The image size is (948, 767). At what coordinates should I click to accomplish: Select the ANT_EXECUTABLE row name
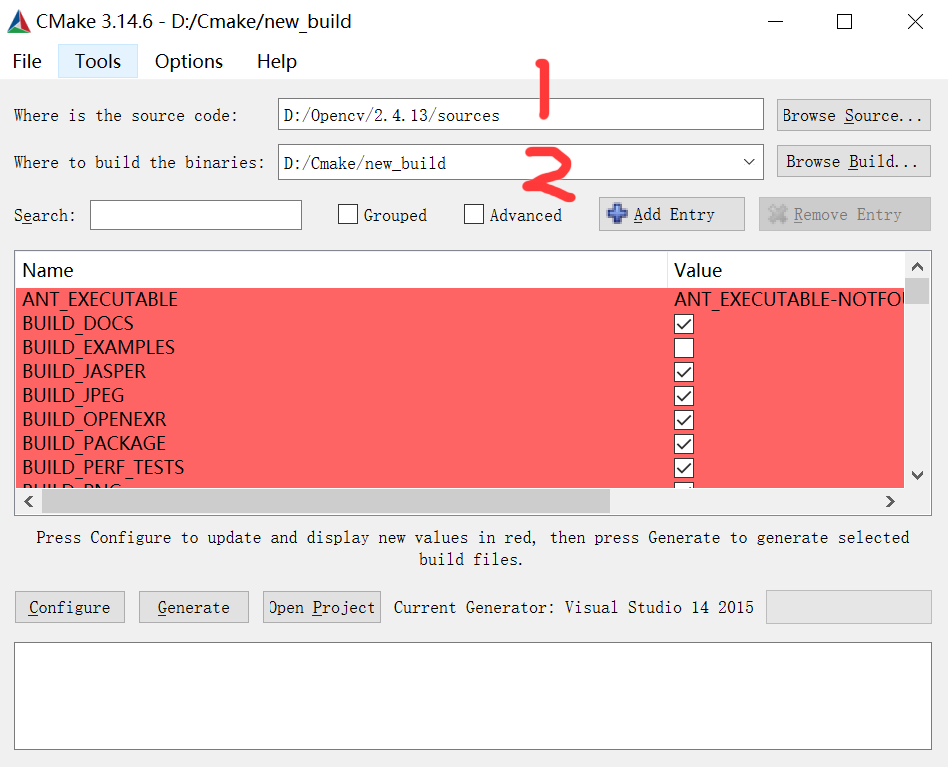(100, 299)
